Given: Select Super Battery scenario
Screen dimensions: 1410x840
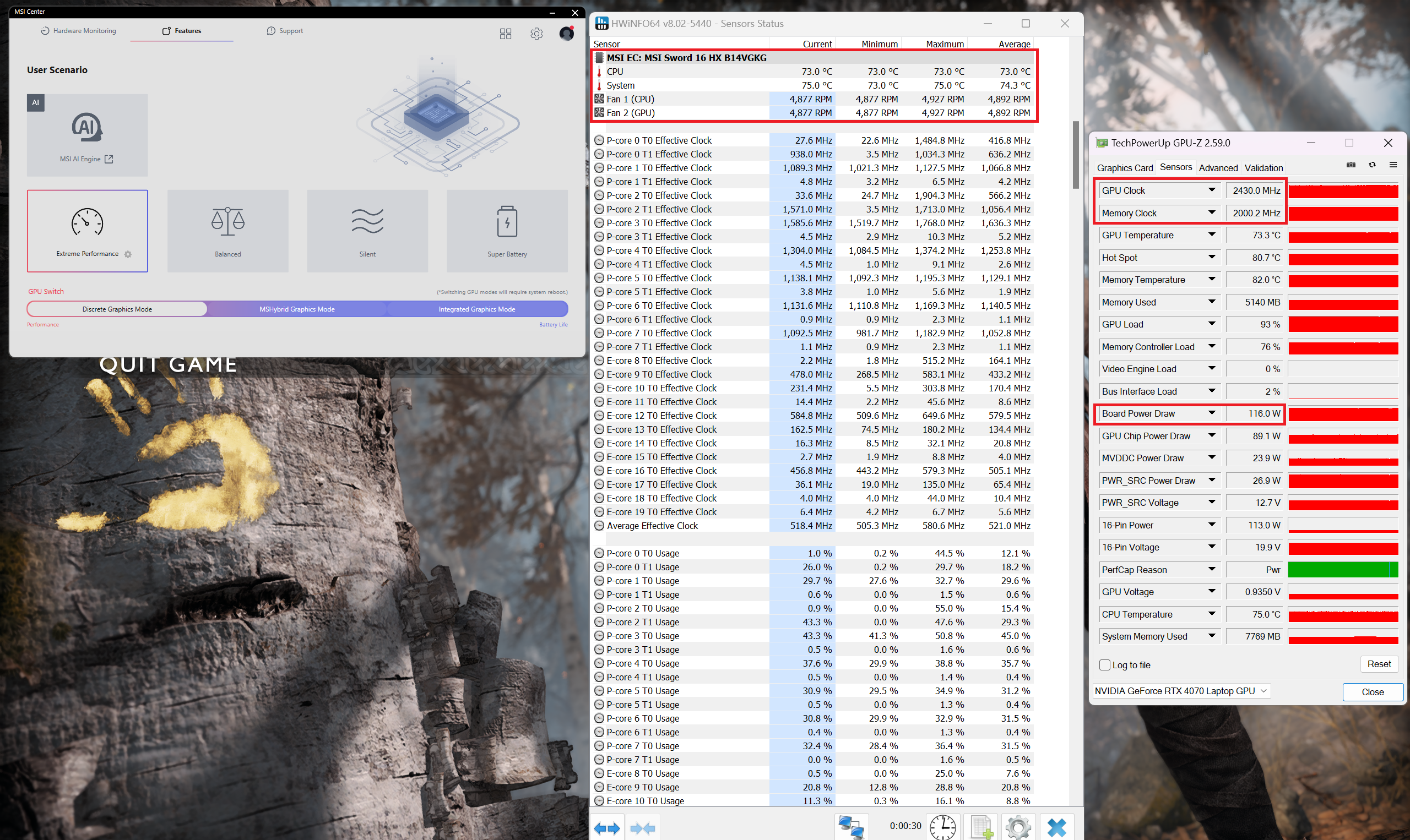Looking at the screenshot, I should tap(507, 231).
